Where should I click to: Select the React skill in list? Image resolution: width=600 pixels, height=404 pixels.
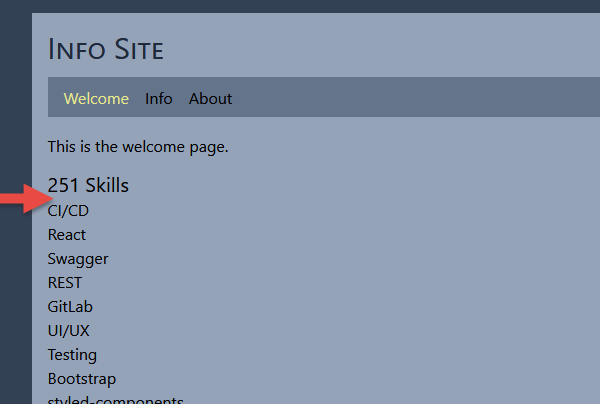(67, 234)
